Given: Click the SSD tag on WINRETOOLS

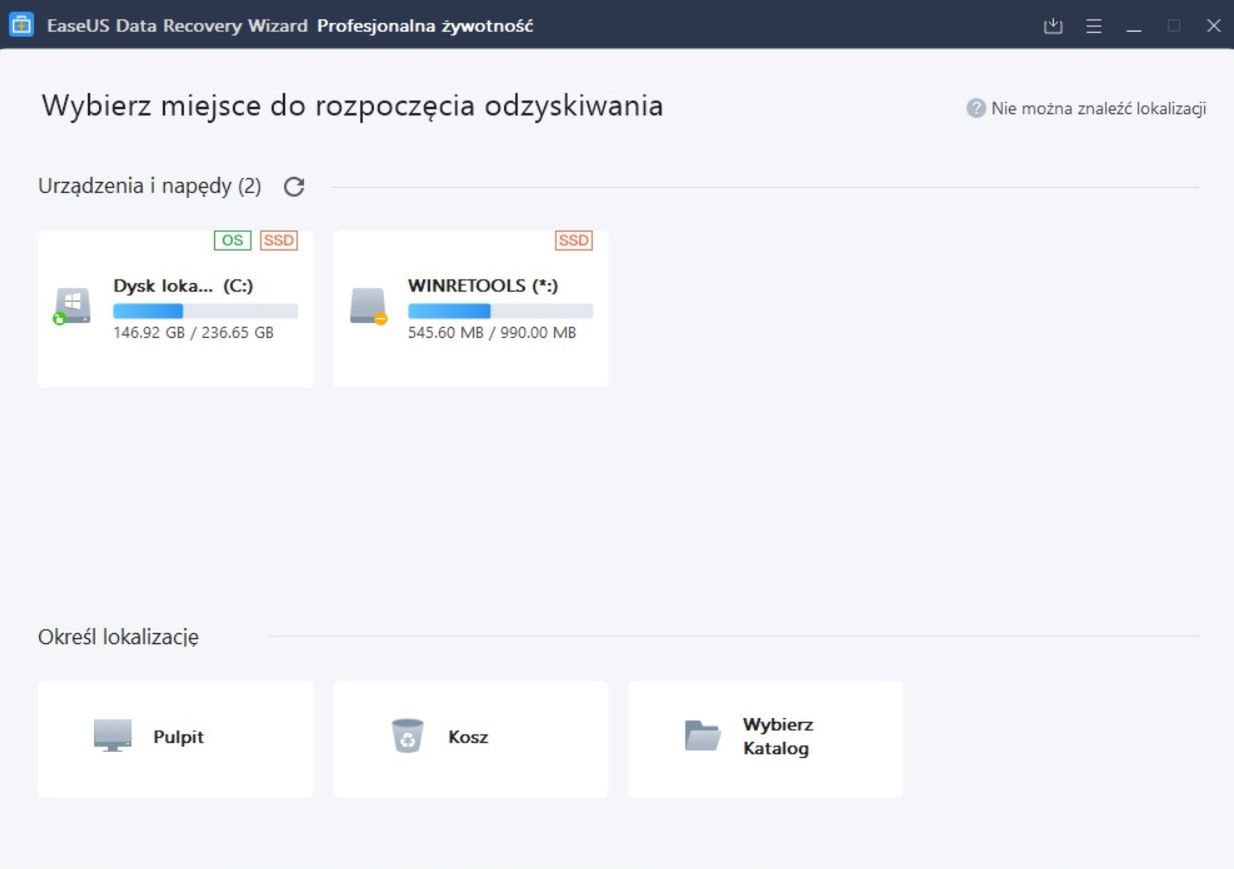Looking at the screenshot, I should tap(574, 240).
